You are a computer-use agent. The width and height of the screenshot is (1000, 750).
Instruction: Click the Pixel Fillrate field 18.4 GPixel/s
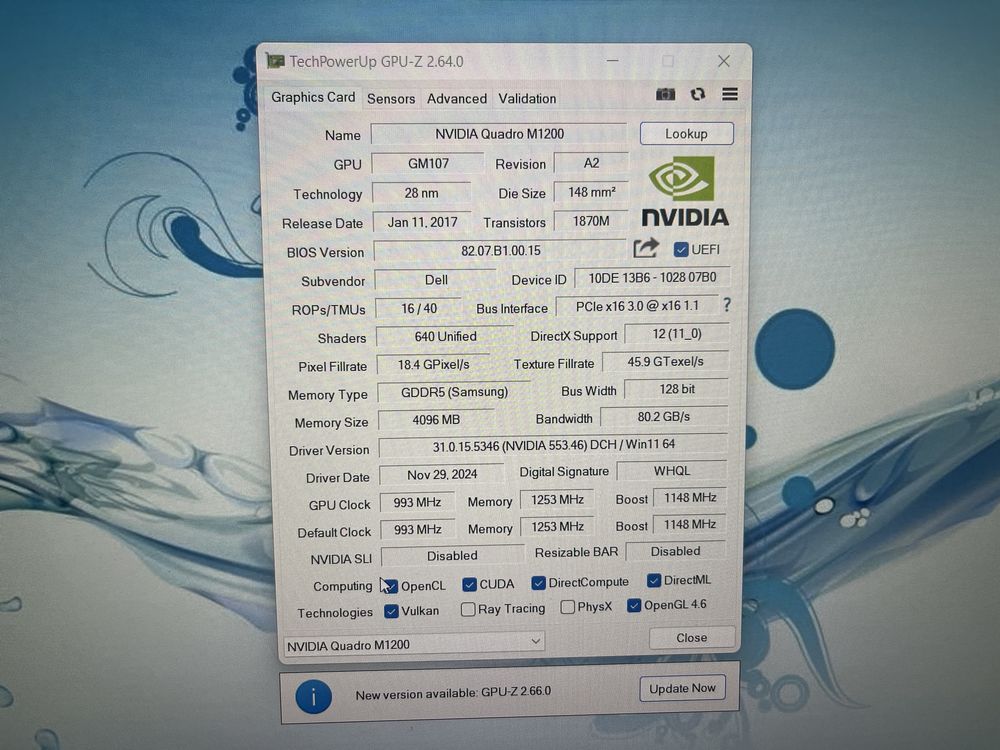(x=434, y=365)
